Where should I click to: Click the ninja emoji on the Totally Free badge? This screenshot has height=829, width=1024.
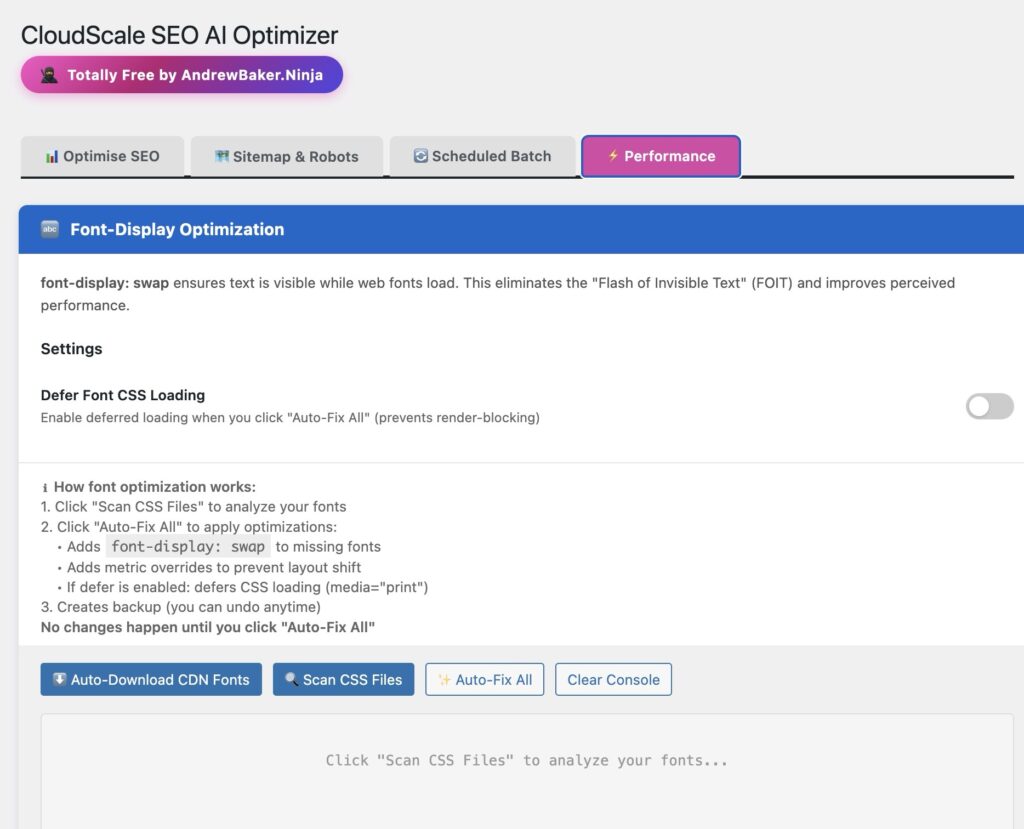pyautogui.click(x=46, y=74)
